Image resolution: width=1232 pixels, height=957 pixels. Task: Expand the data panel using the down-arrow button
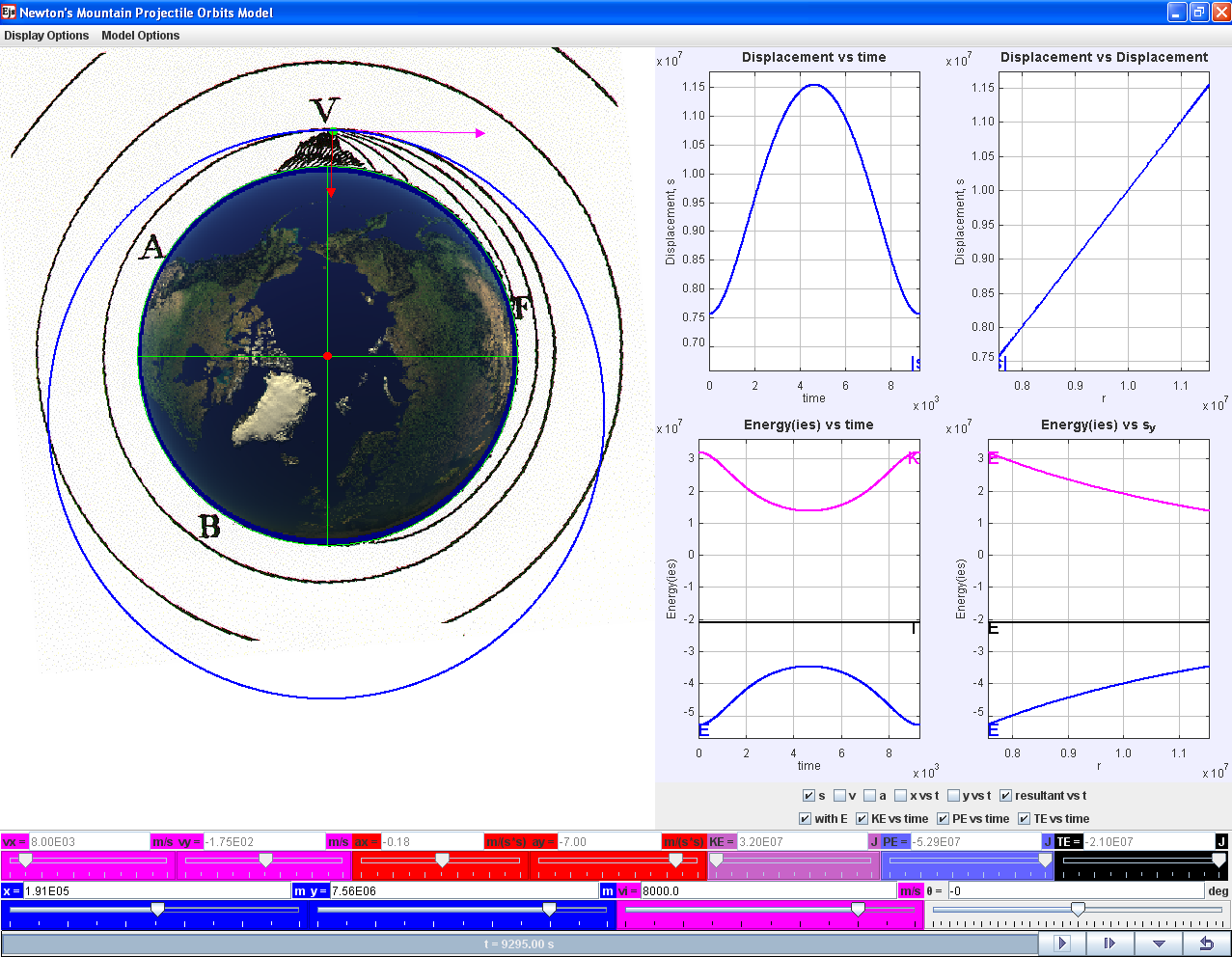[1159, 943]
